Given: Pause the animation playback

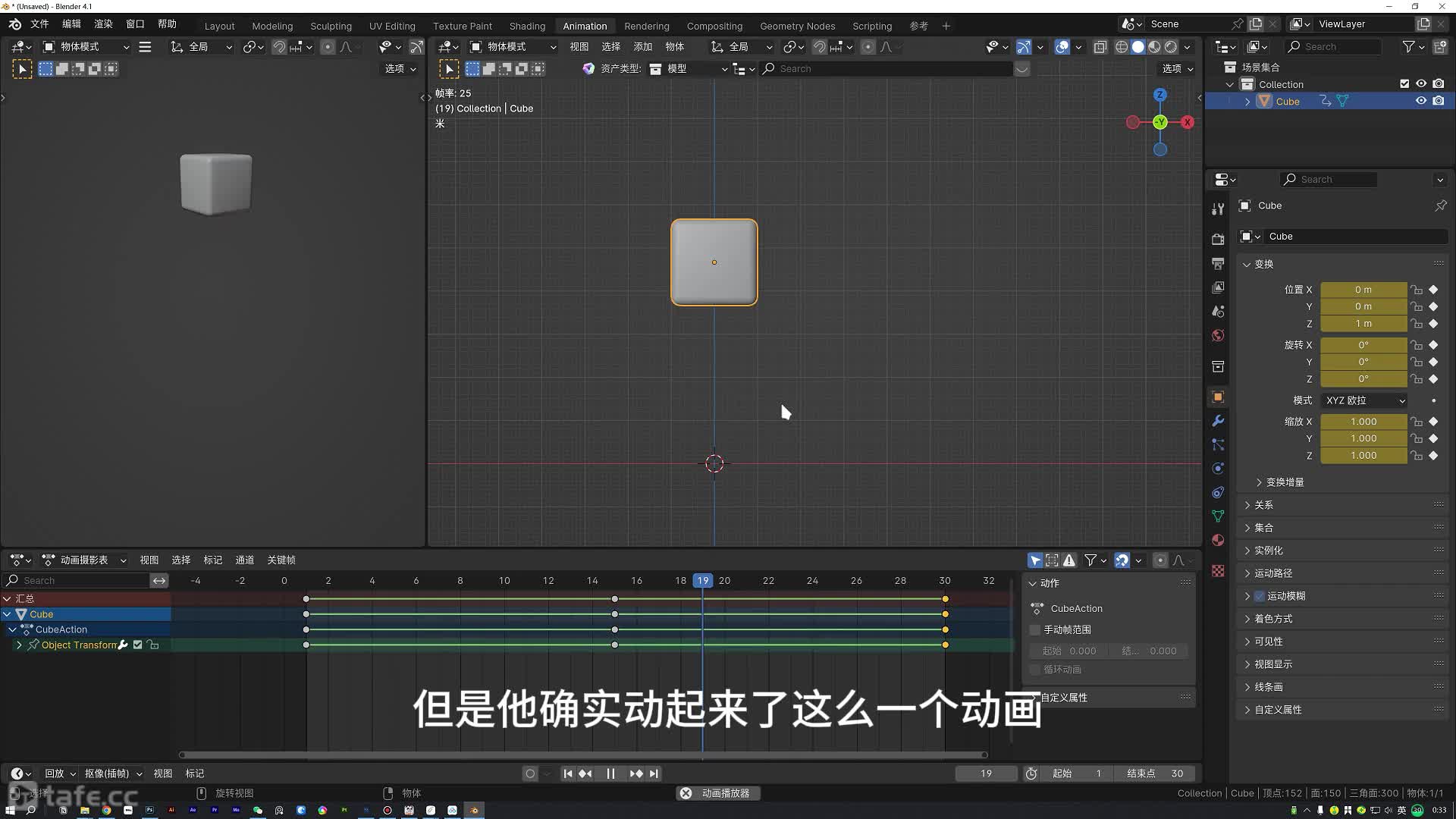Looking at the screenshot, I should click(x=610, y=773).
